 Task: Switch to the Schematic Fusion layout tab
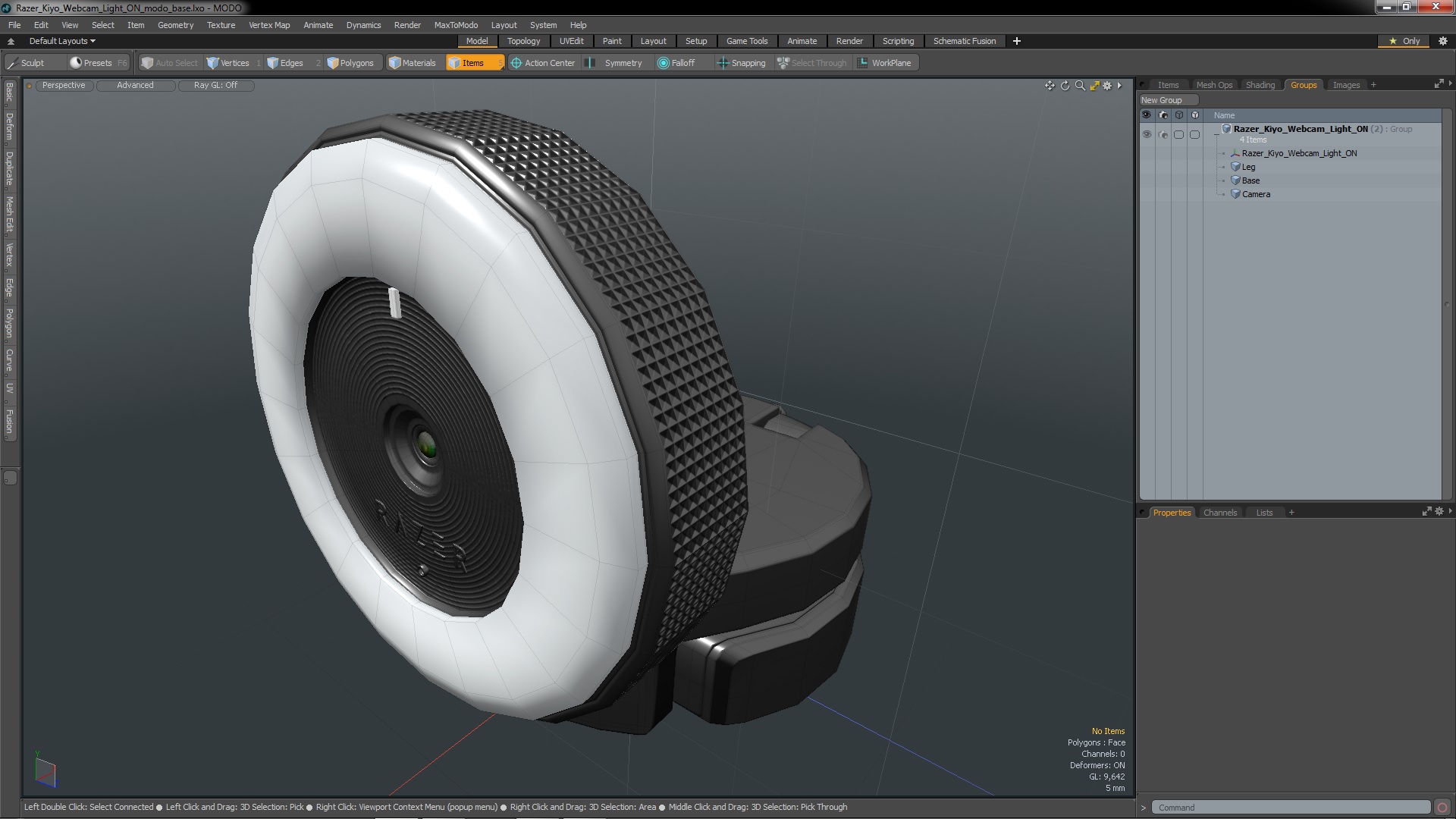click(x=964, y=41)
